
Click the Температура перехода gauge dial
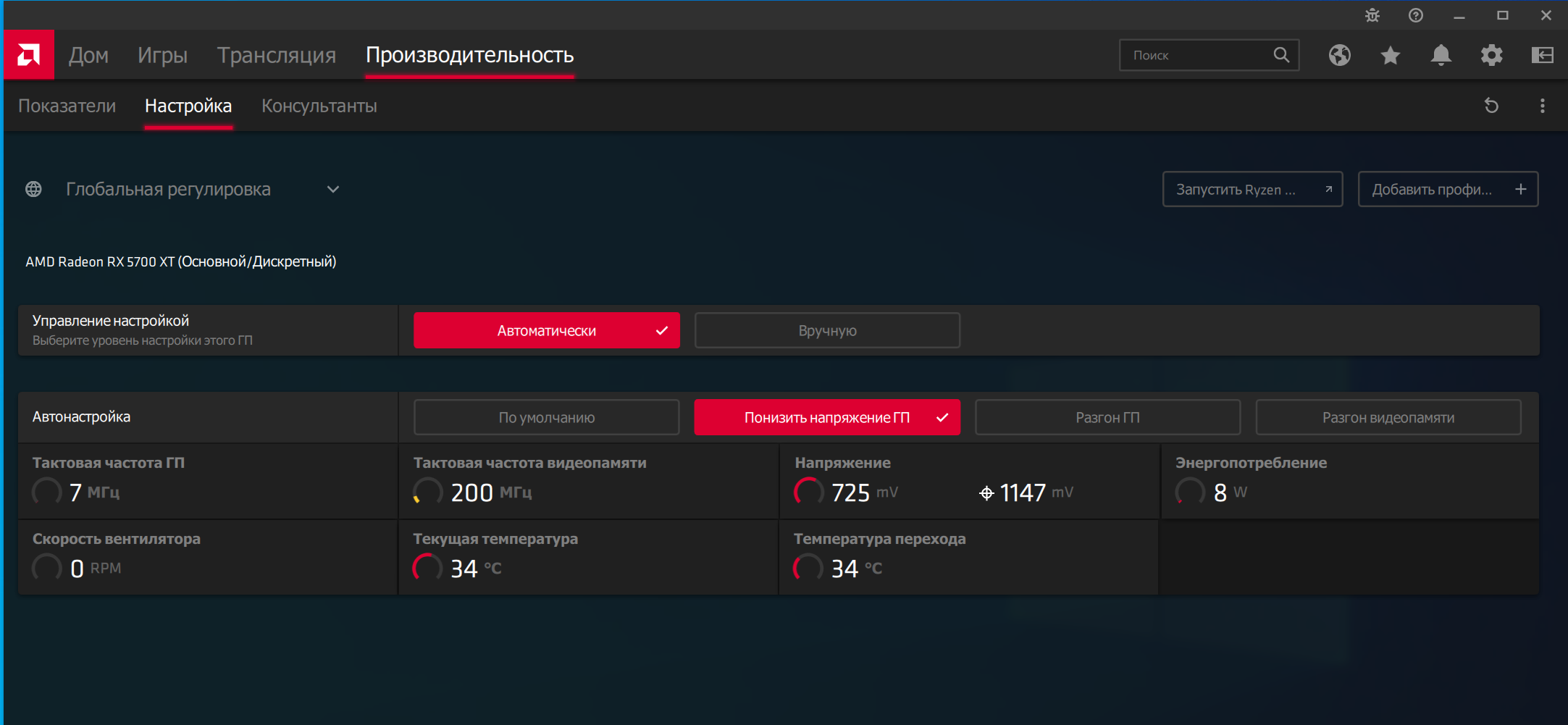tap(809, 568)
